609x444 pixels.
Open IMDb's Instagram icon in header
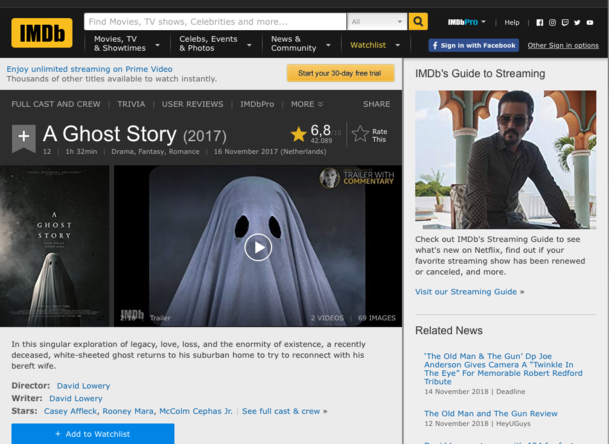(552, 22)
